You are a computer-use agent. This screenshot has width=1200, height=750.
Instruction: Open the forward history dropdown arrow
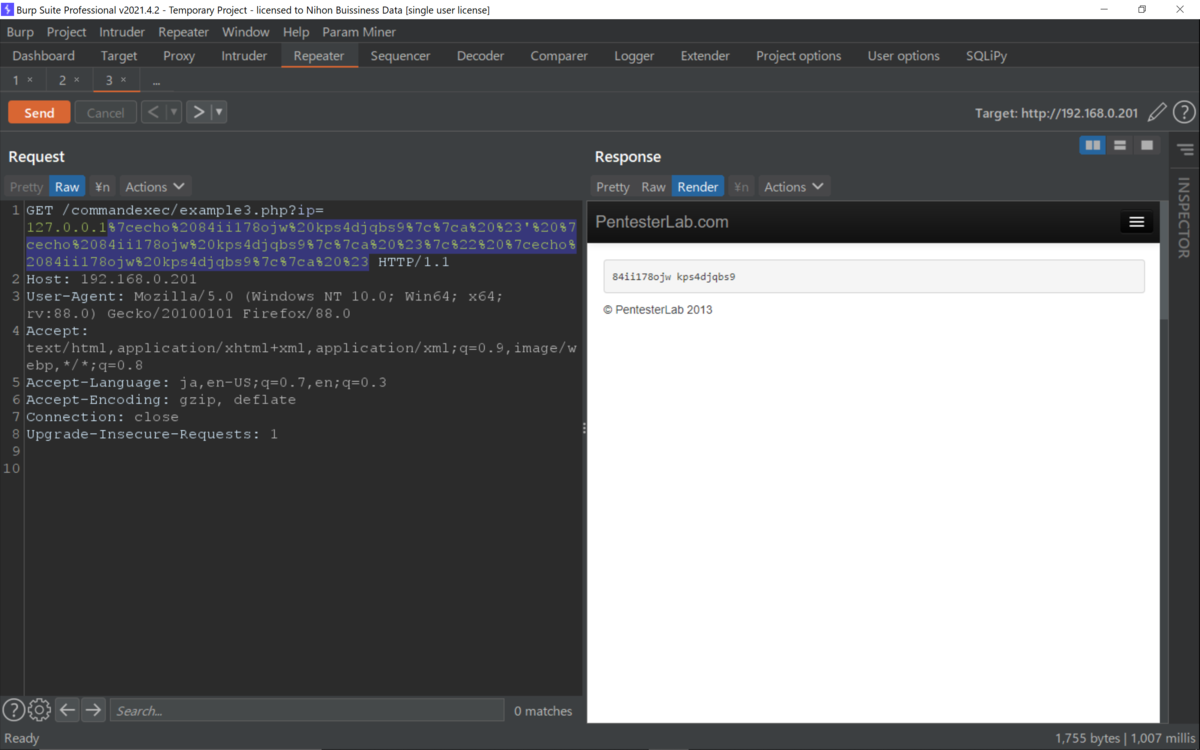point(219,112)
